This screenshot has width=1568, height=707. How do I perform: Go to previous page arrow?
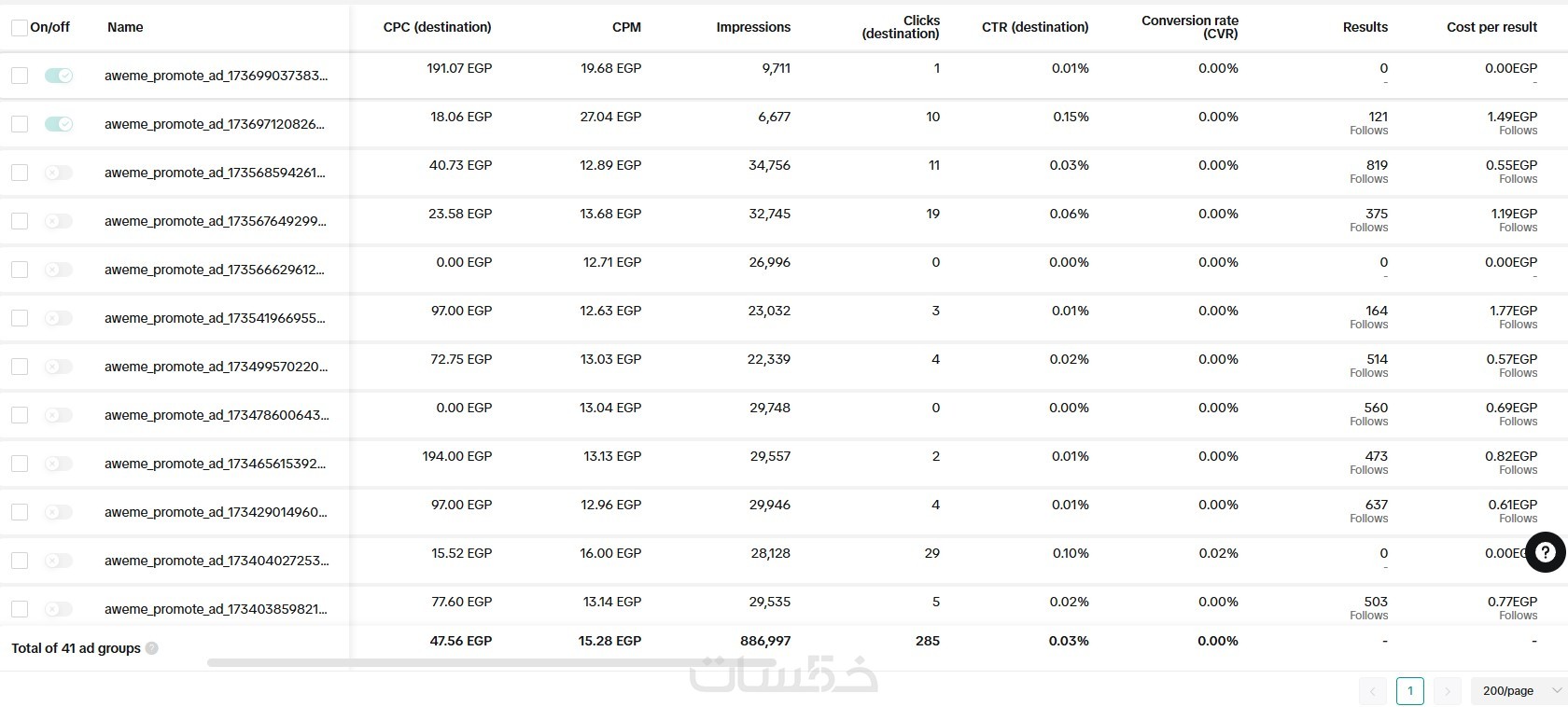point(1372,691)
